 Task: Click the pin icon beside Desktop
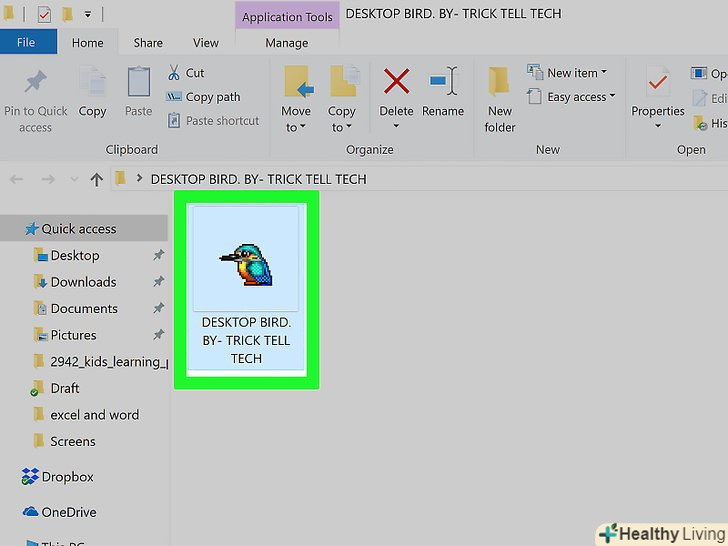click(x=159, y=255)
